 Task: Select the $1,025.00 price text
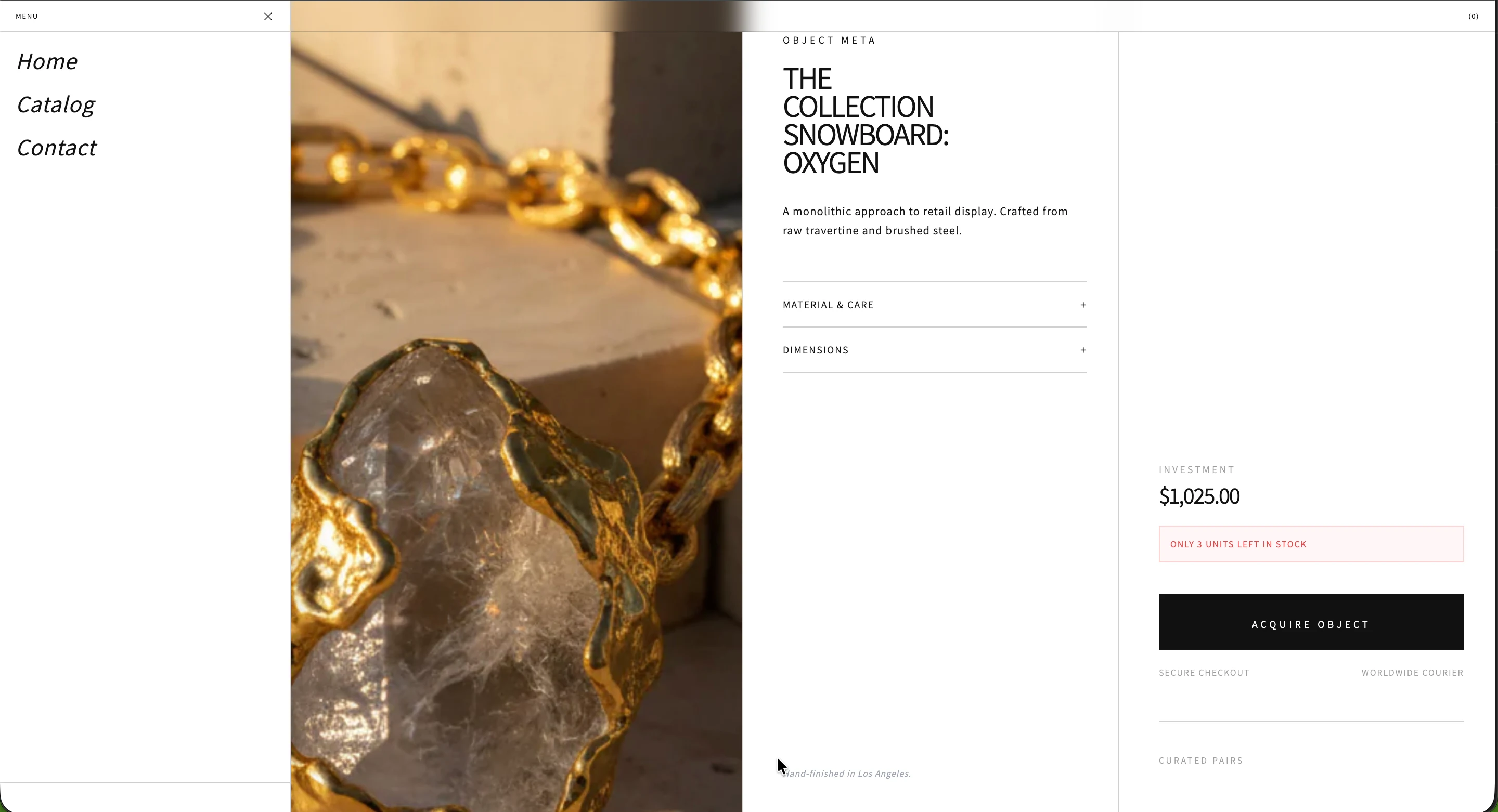(1198, 496)
